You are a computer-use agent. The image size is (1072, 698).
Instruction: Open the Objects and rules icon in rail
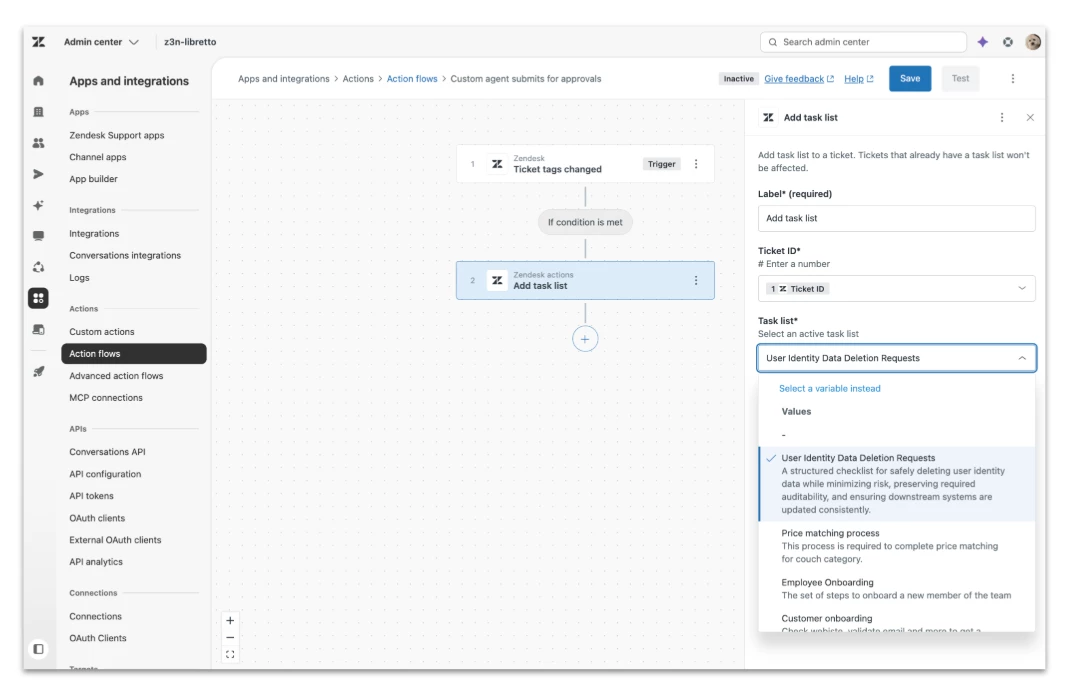pos(38,267)
